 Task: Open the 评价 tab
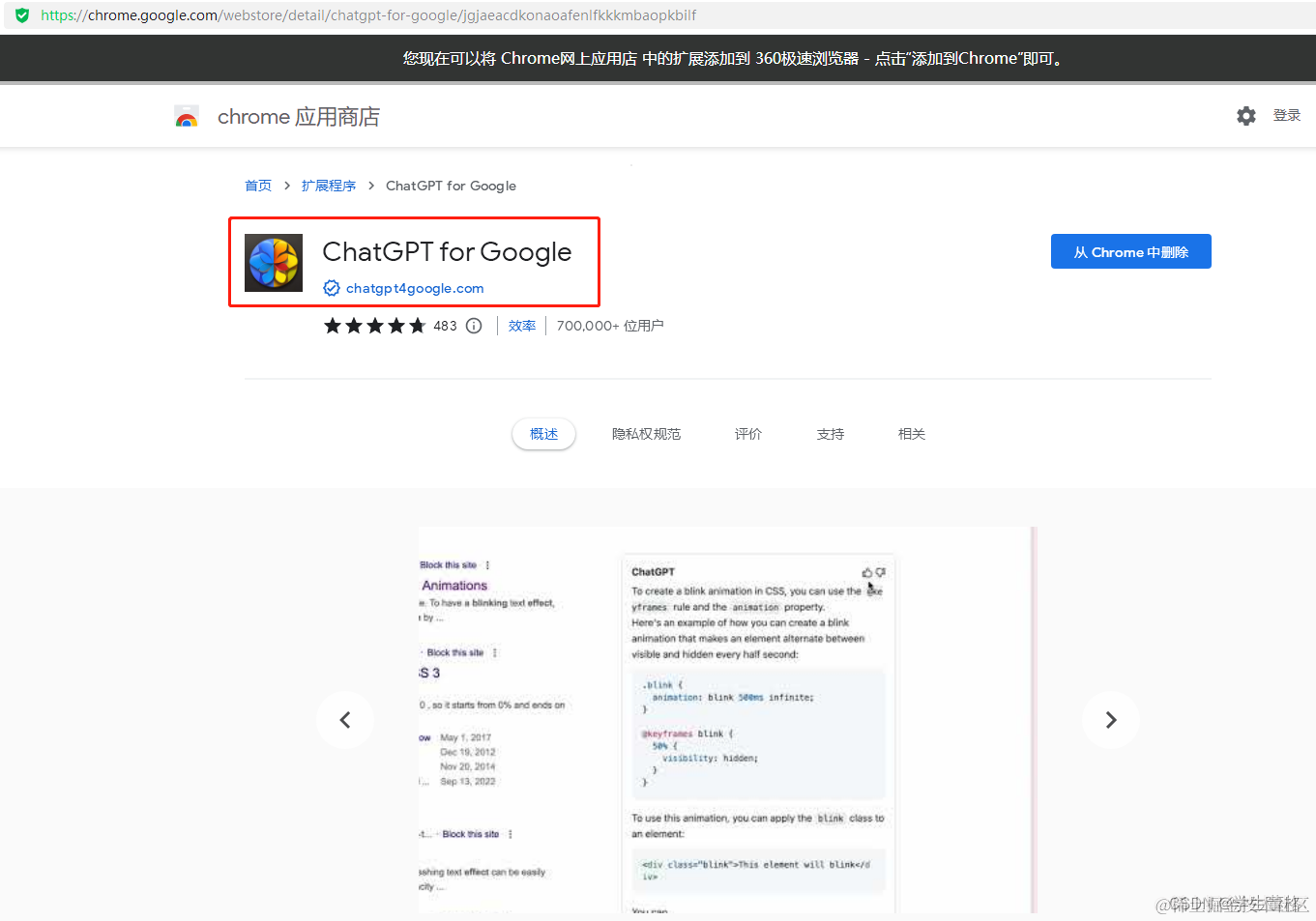(x=748, y=434)
